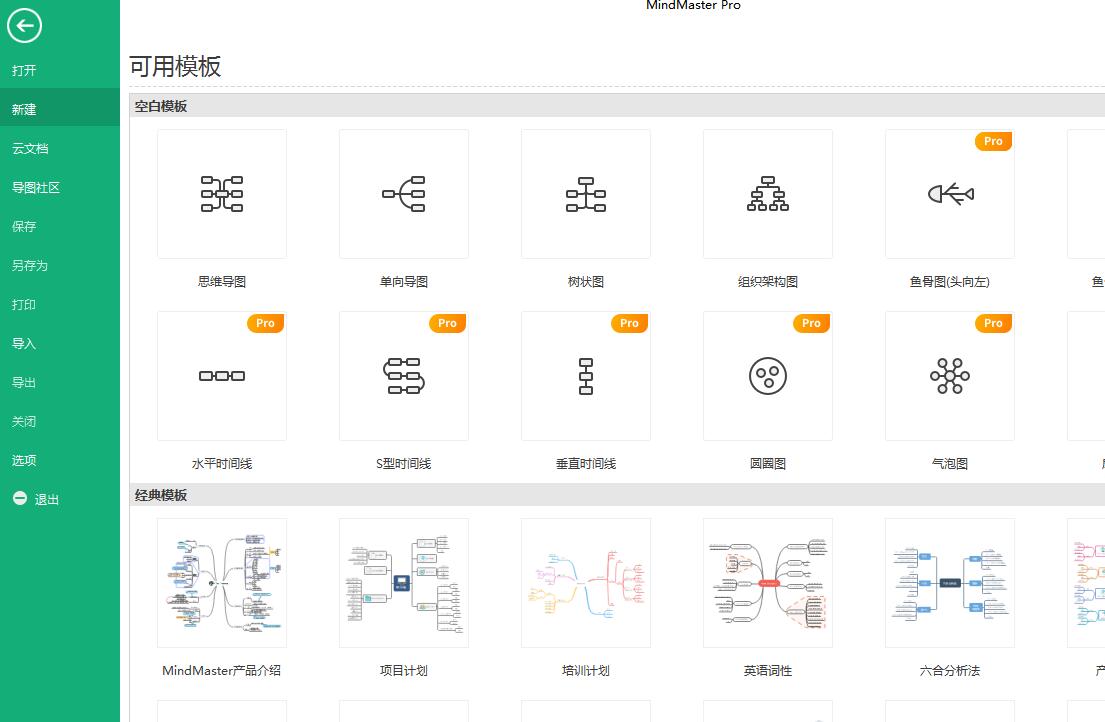Click the 英语词性 caption
1105x722 pixels.
pos(768,671)
